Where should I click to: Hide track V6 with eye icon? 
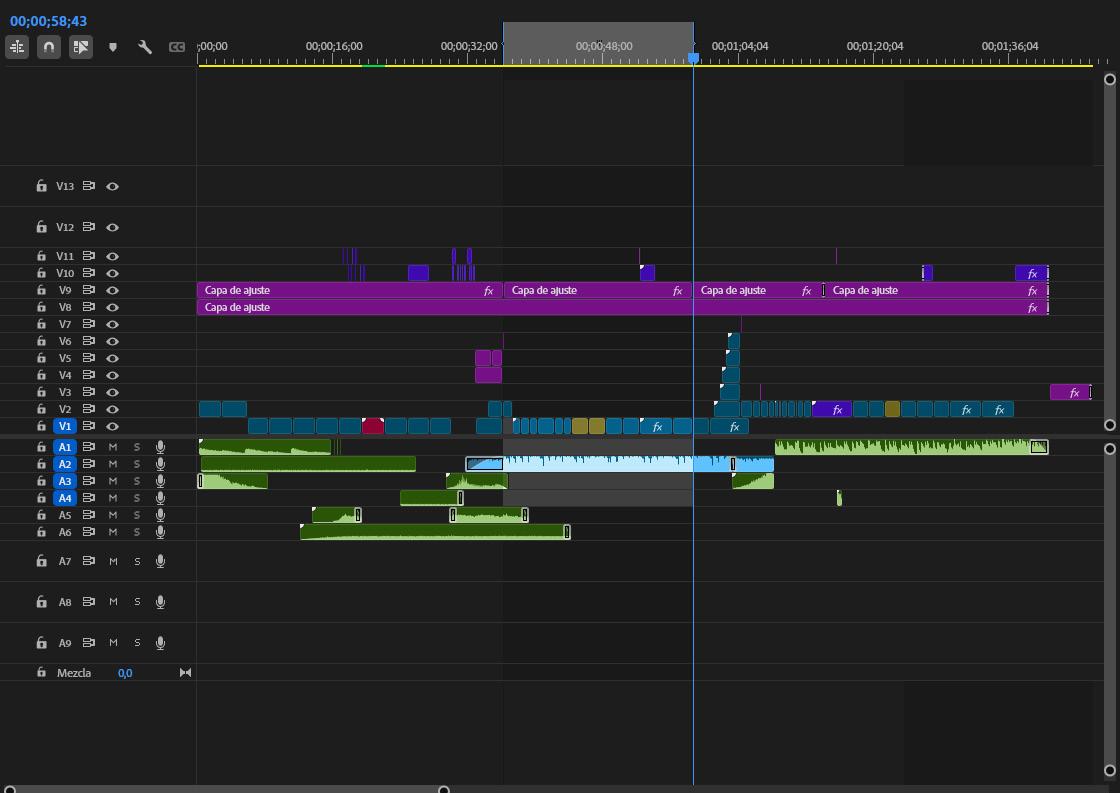click(113, 341)
